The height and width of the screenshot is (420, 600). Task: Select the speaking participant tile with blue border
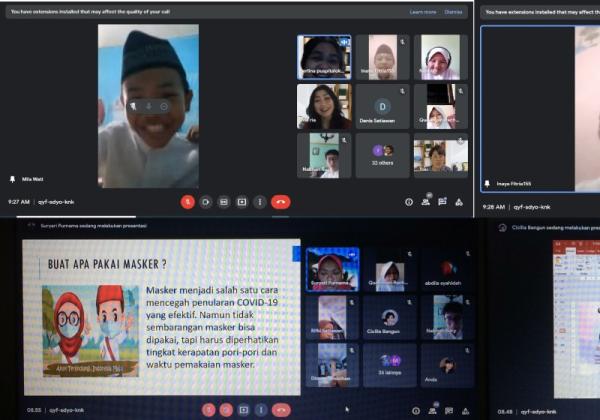point(324,57)
